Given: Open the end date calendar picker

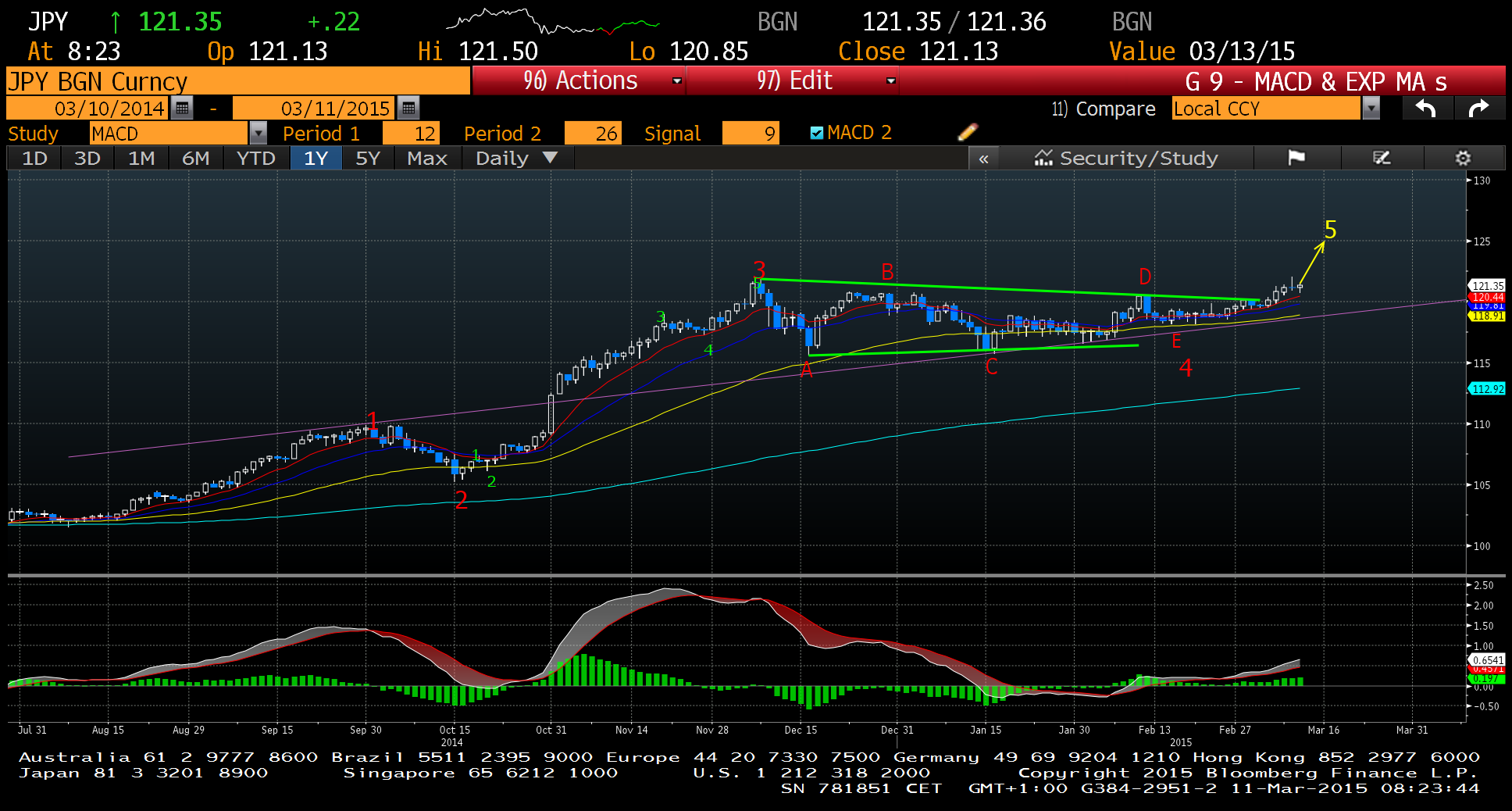Looking at the screenshot, I should [408, 108].
